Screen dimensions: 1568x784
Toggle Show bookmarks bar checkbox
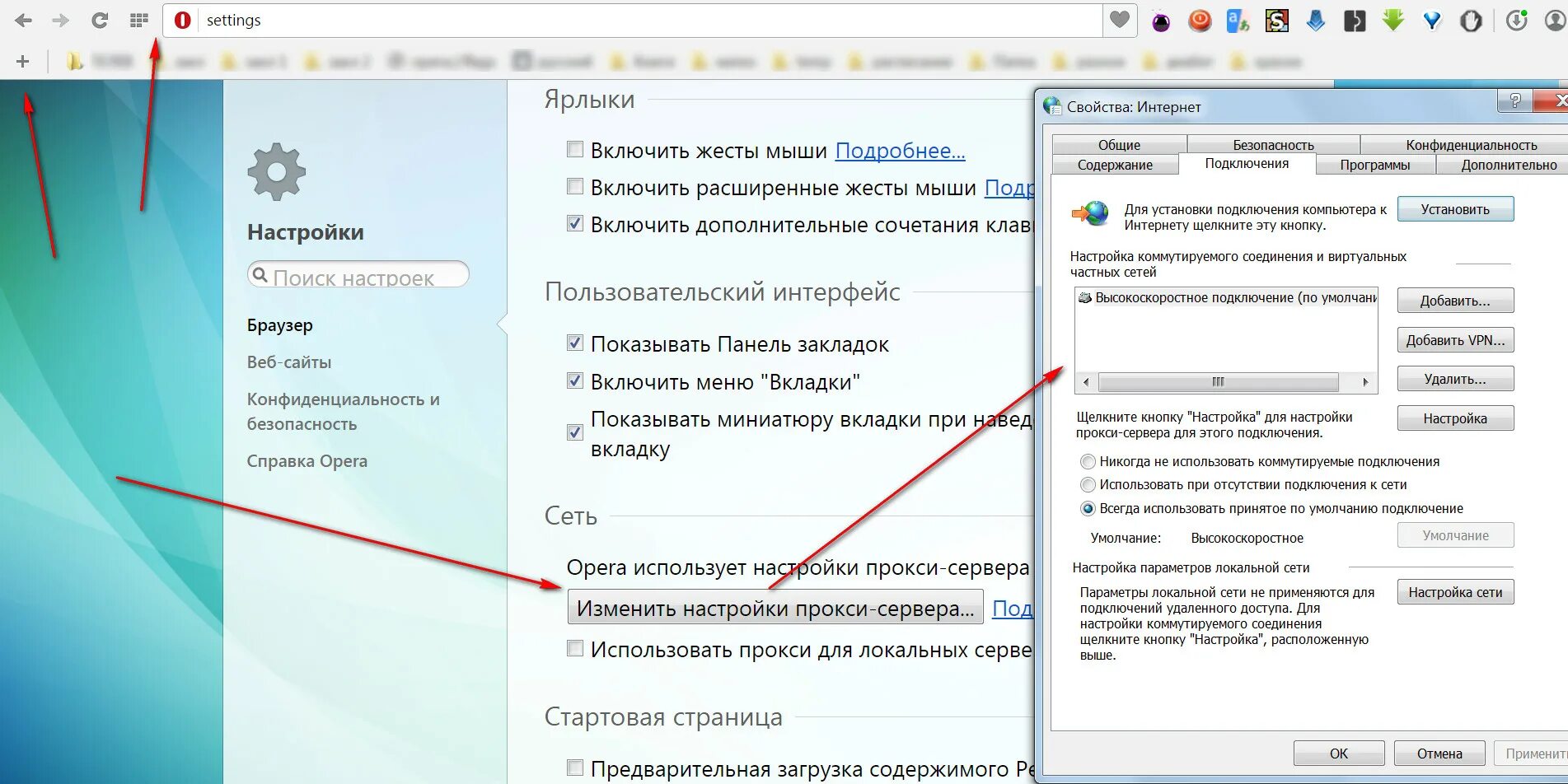pyautogui.click(x=575, y=343)
